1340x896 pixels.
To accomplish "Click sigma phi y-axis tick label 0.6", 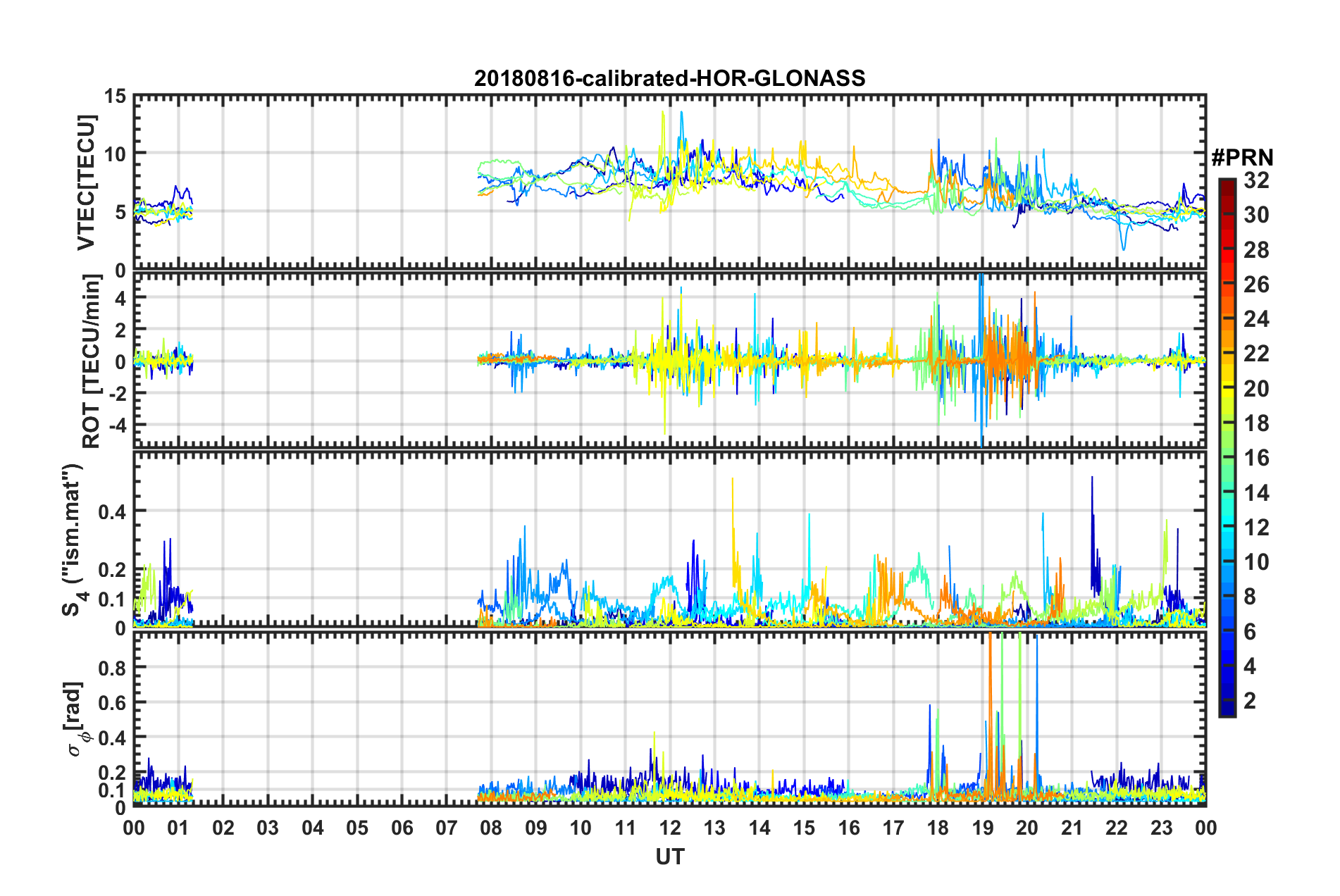I will pos(112,702).
